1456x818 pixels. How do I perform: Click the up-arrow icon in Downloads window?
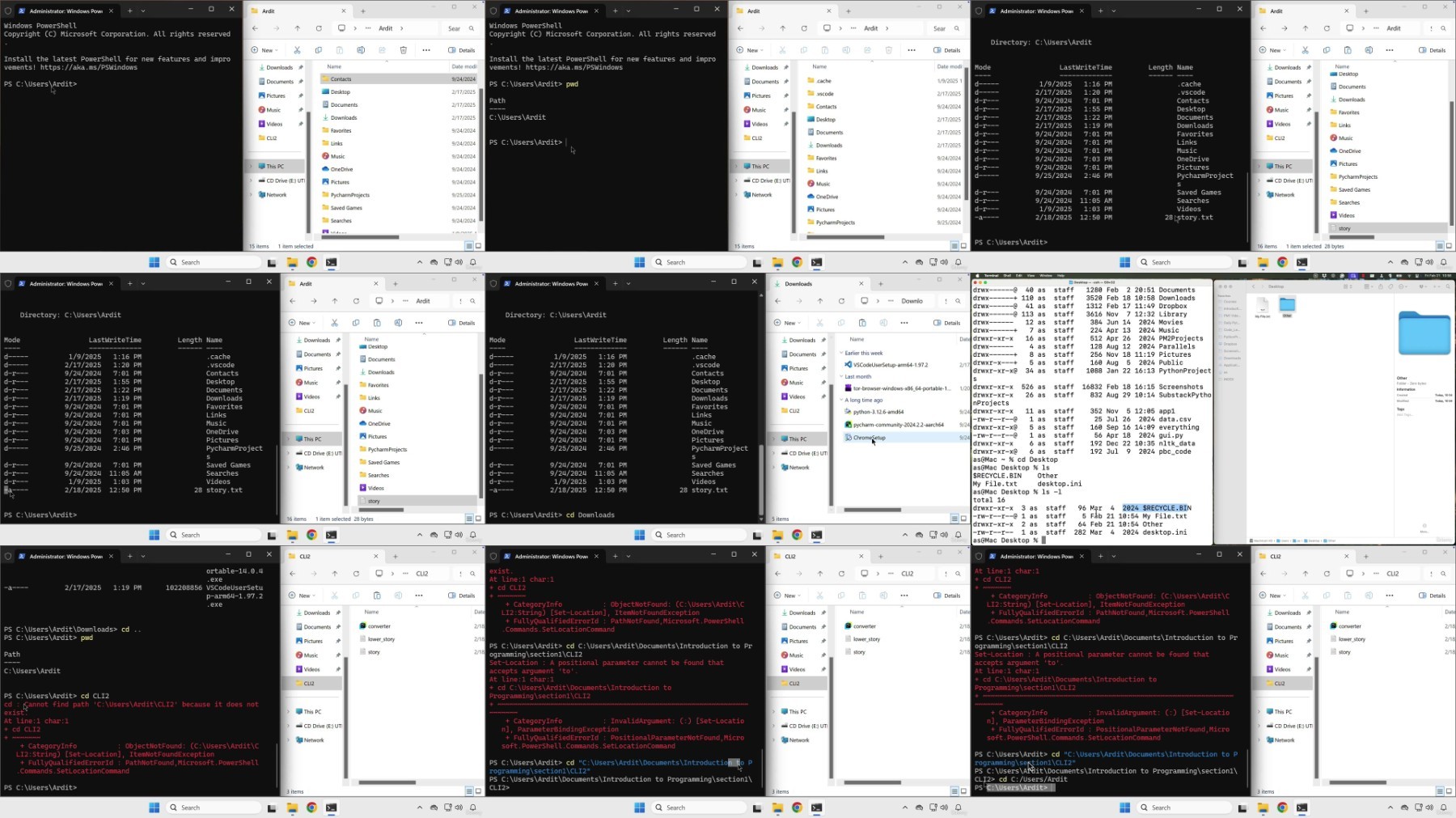point(820,301)
